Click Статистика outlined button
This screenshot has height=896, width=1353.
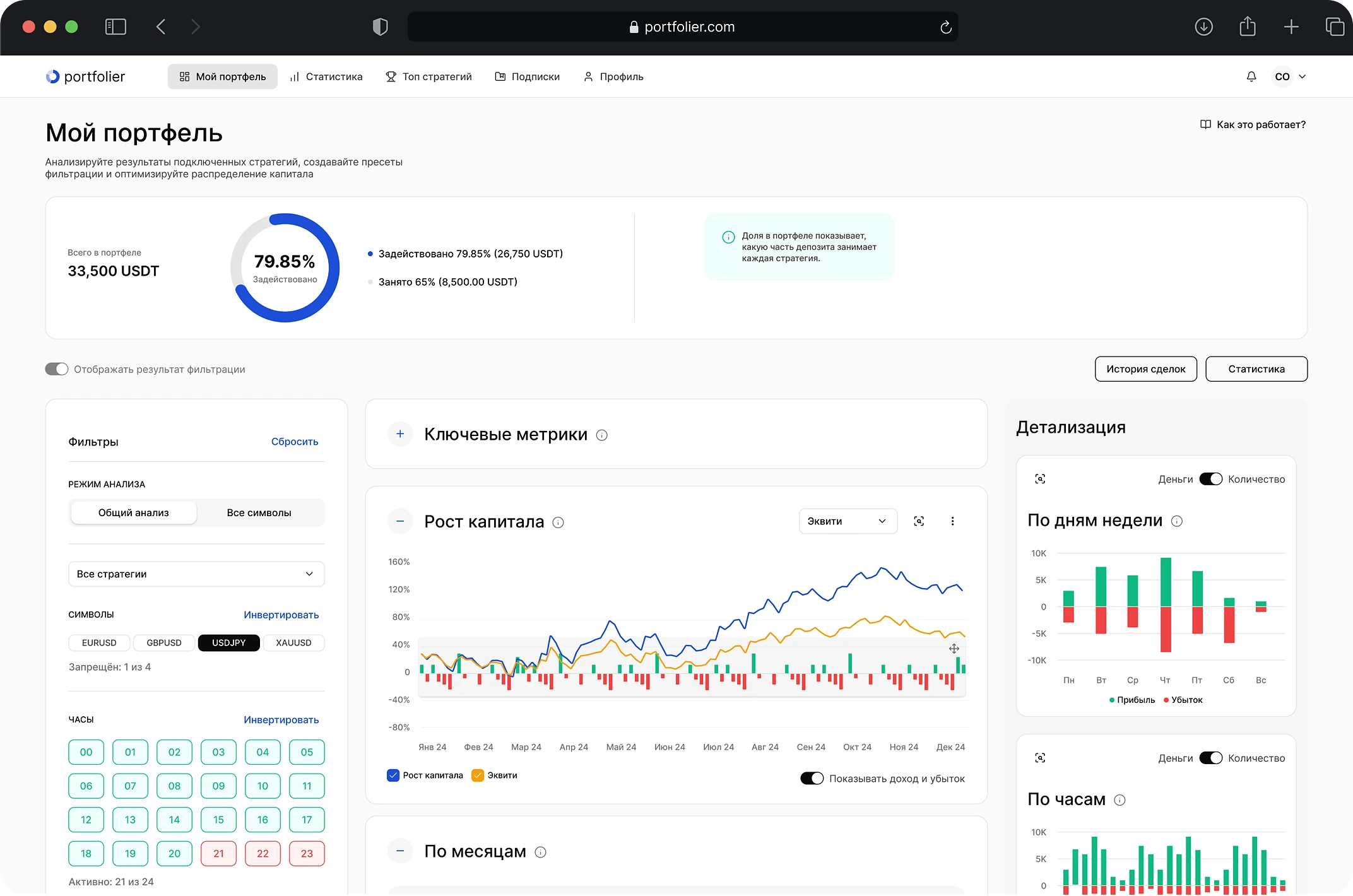1256,369
